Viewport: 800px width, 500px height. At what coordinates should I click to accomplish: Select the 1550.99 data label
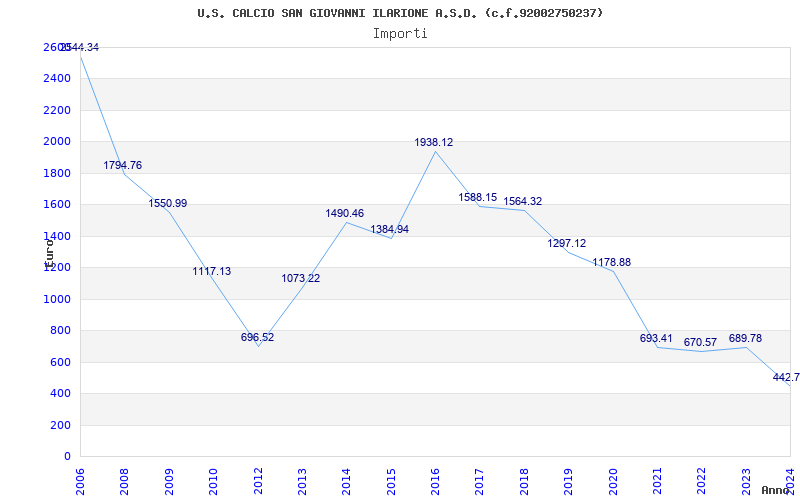(168, 203)
